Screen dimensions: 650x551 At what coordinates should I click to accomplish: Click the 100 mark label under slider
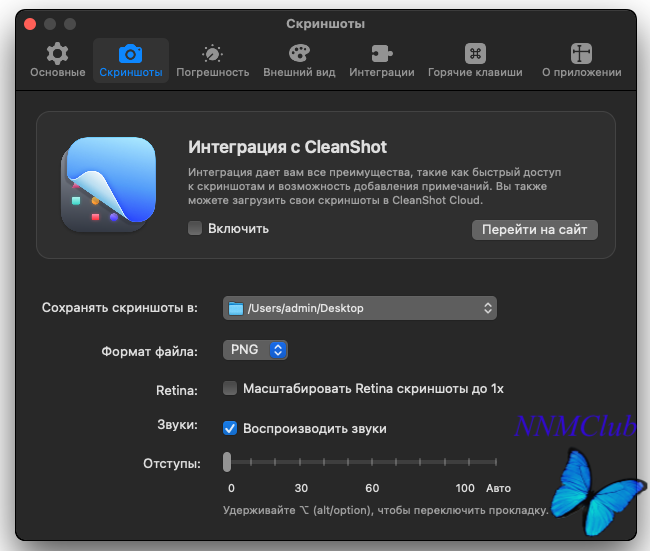(465, 488)
